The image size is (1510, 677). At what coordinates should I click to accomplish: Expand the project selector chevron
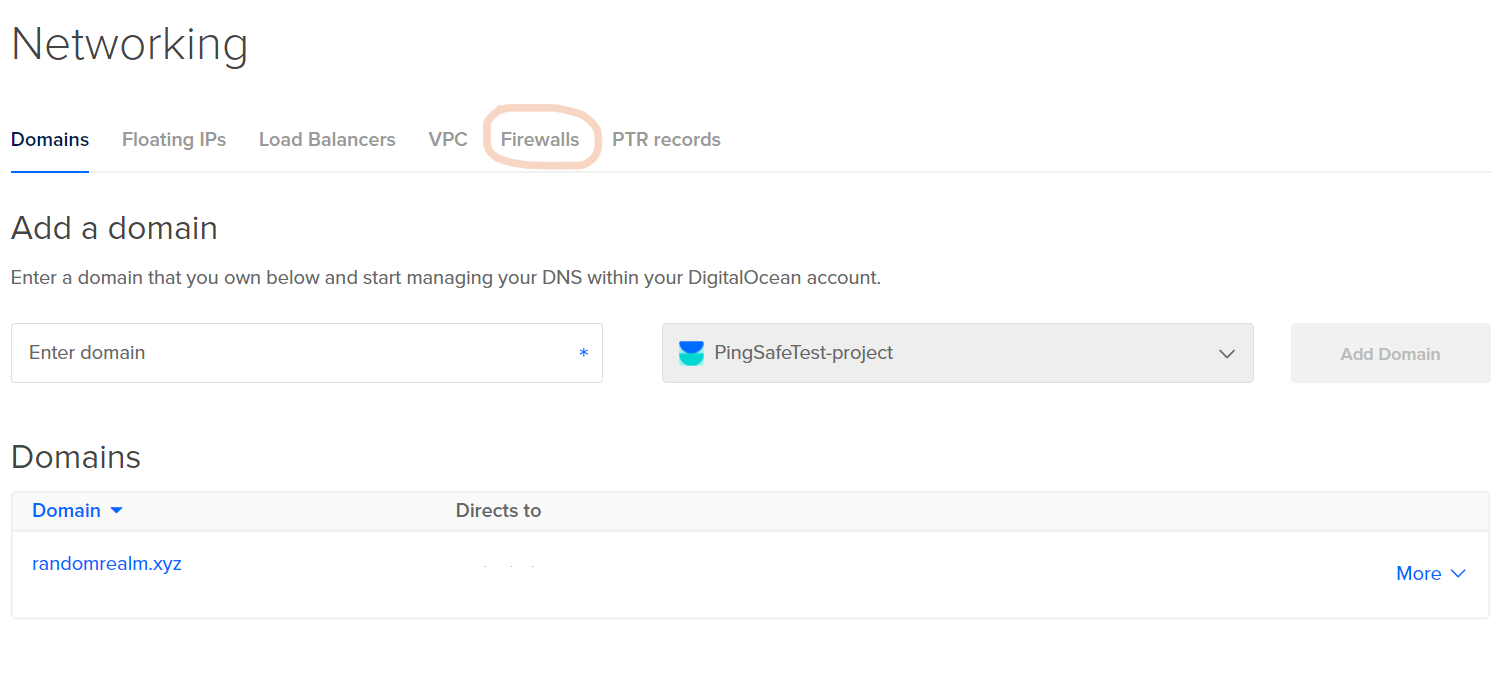click(1227, 354)
